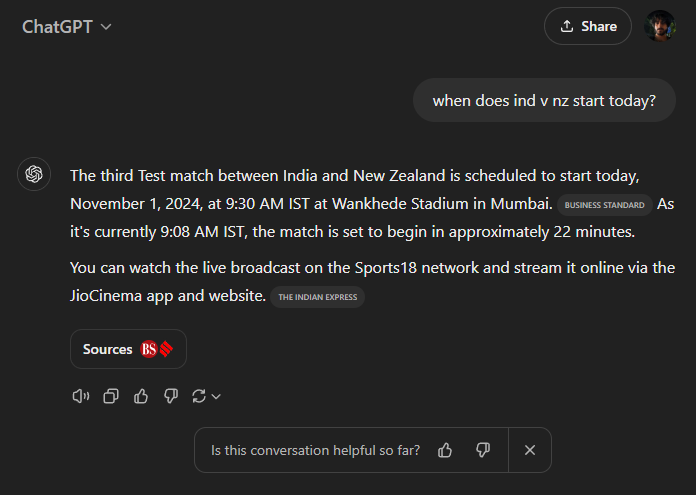
Task: Dislike the response with thumbs down icon
Action: click(171, 396)
